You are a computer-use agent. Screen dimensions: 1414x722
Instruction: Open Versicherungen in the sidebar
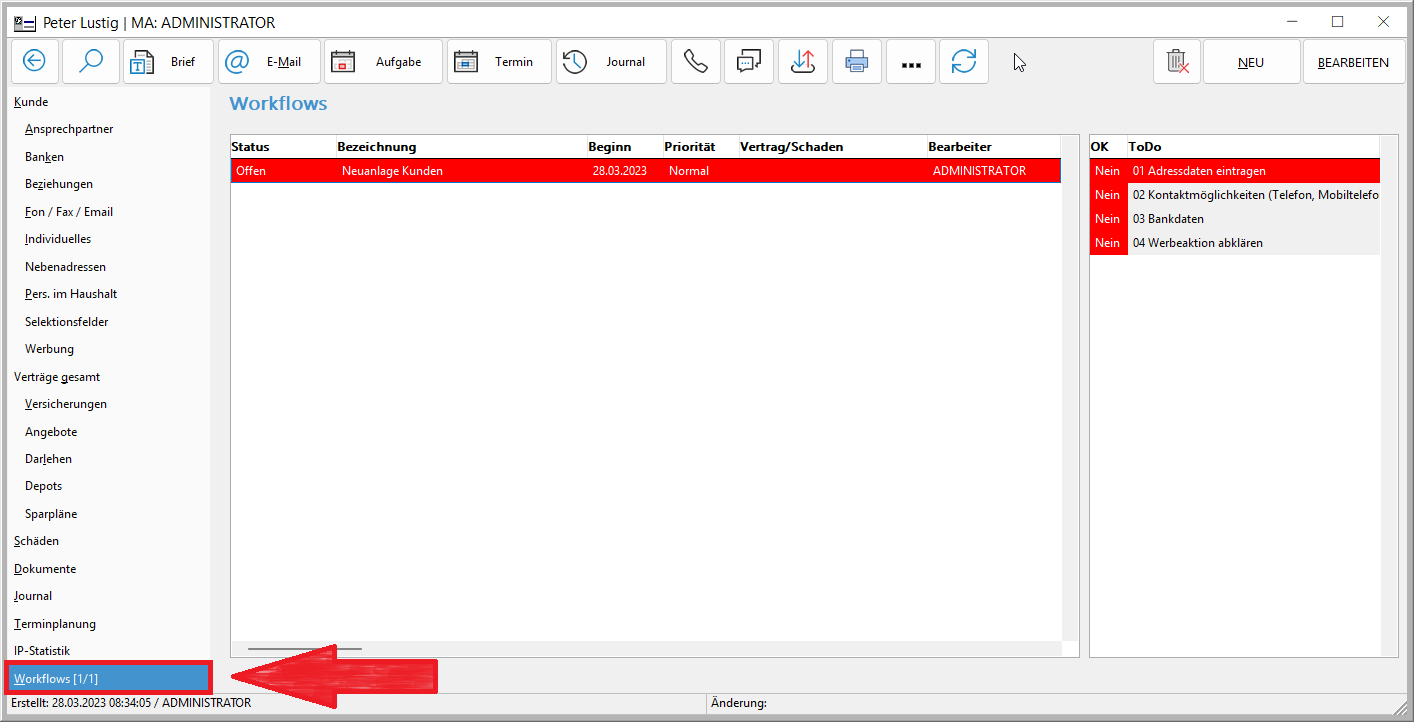(x=66, y=404)
